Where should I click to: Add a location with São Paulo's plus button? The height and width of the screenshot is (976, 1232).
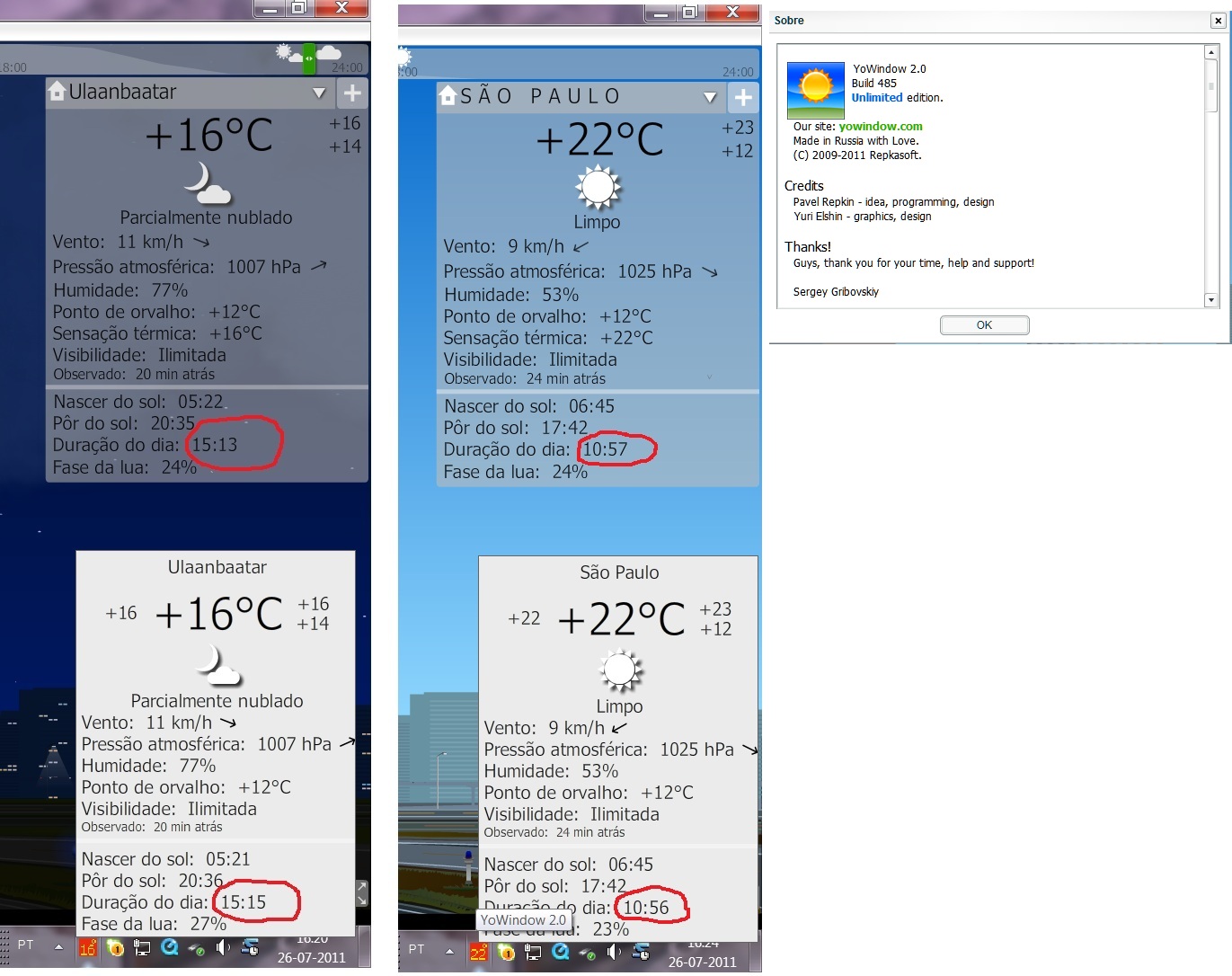743,97
